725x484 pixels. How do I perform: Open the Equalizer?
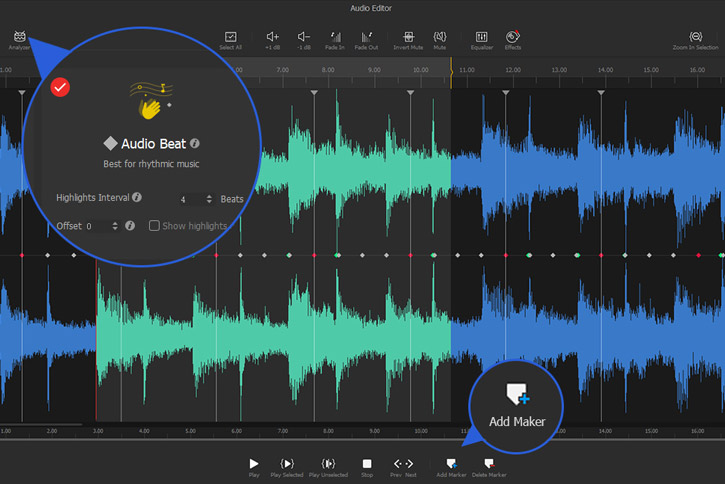pyautogui.click(x=482, y=38)
